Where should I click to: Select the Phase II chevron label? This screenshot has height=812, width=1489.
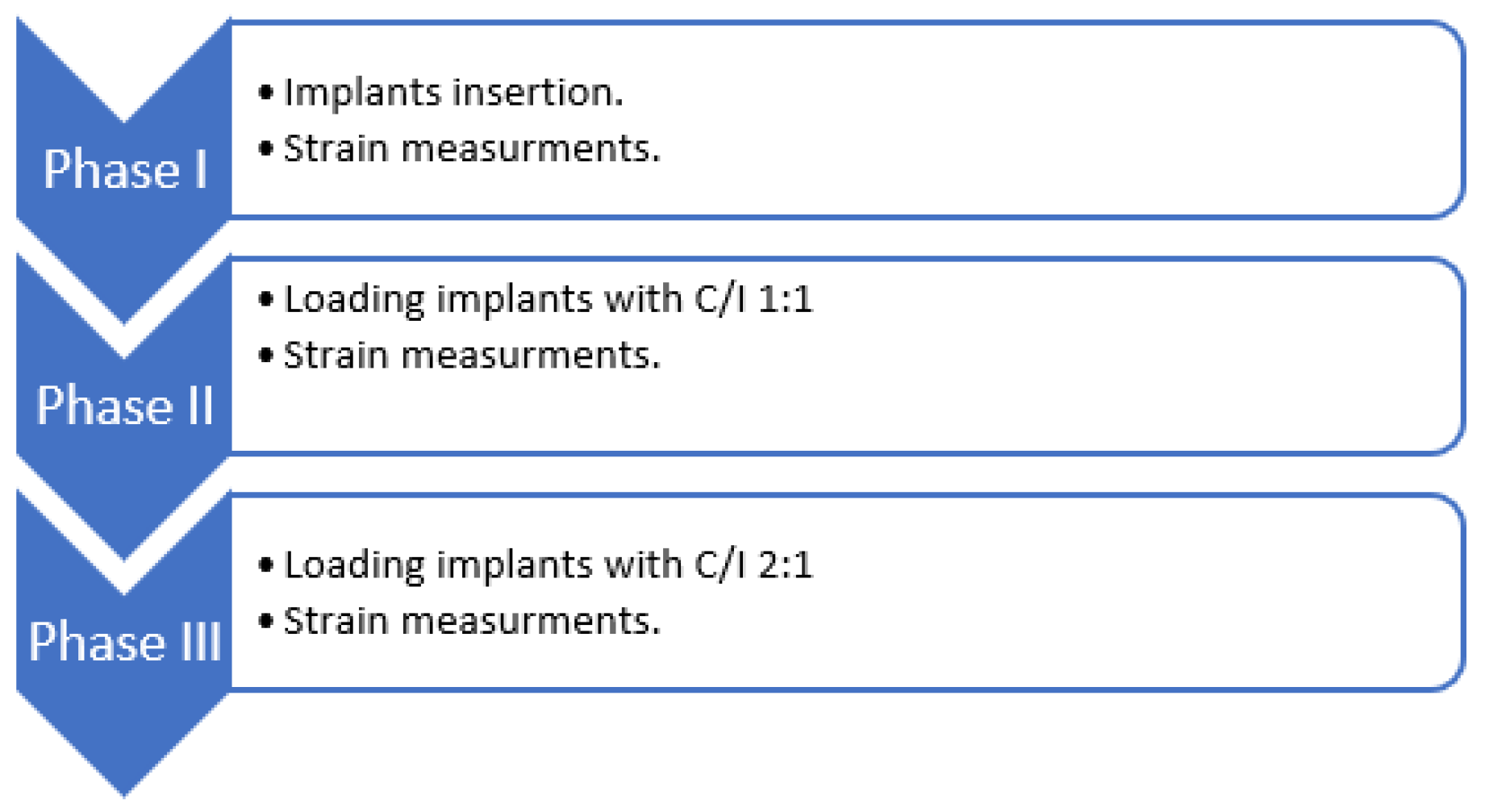coord(125,405)
